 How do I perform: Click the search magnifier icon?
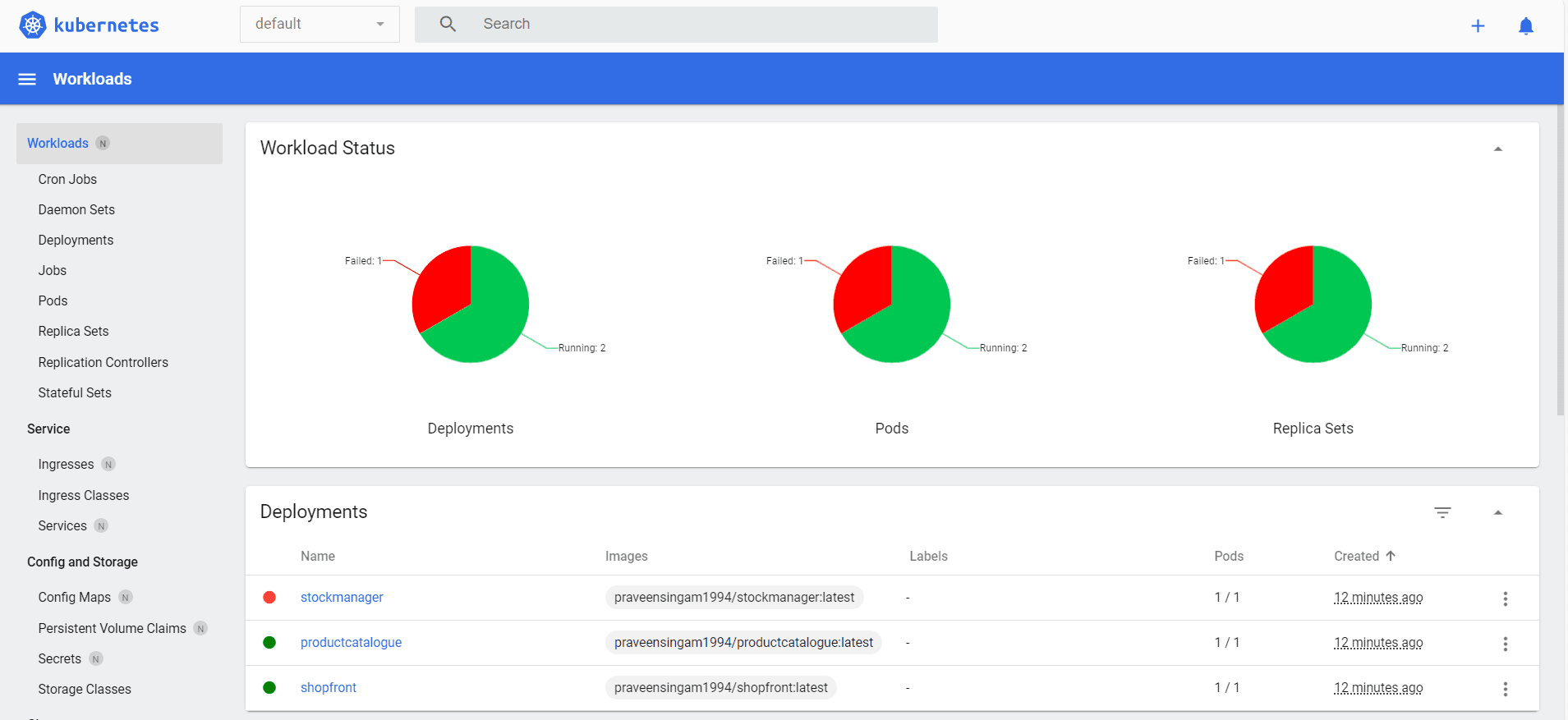(448, 25)
